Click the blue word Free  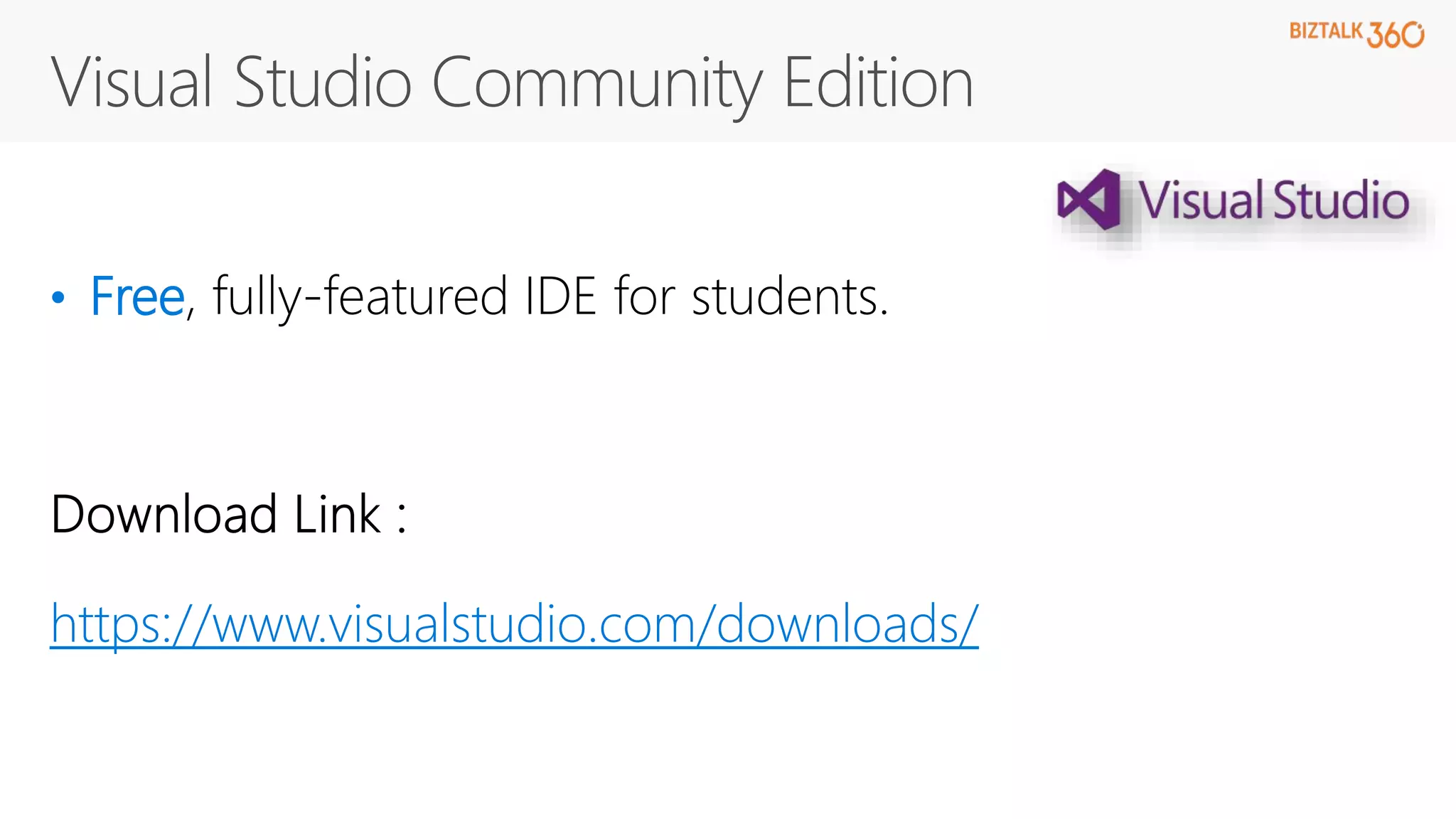click(138, 296)
